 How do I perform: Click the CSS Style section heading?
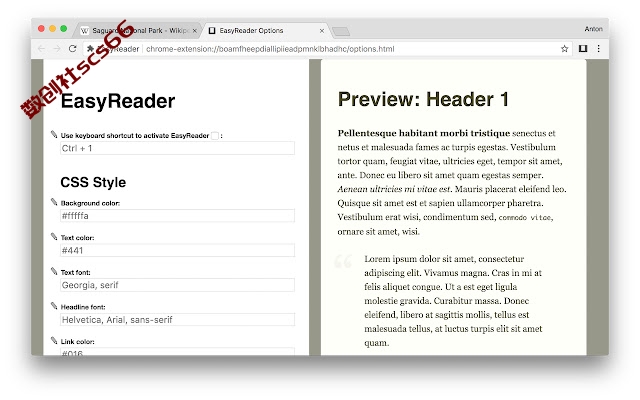tap(93, 182)
